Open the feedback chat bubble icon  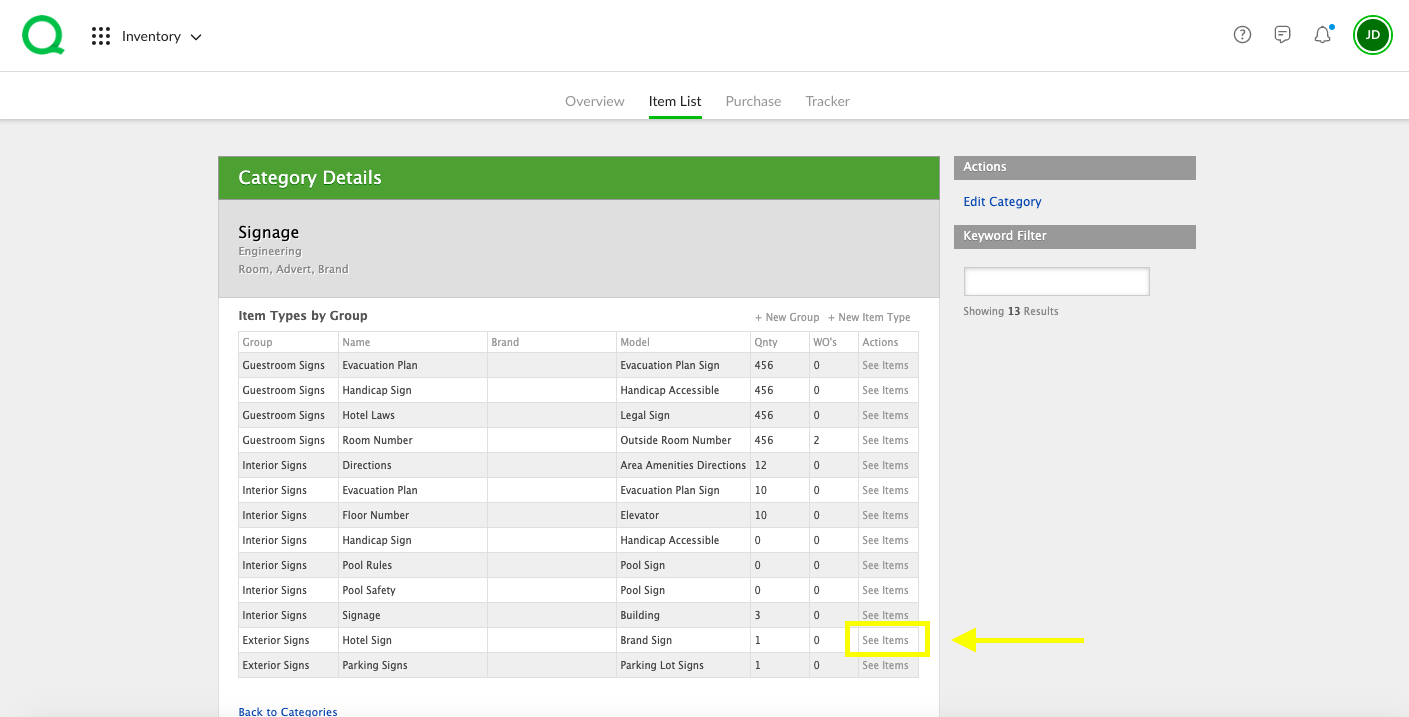(x=1282, y=34)
